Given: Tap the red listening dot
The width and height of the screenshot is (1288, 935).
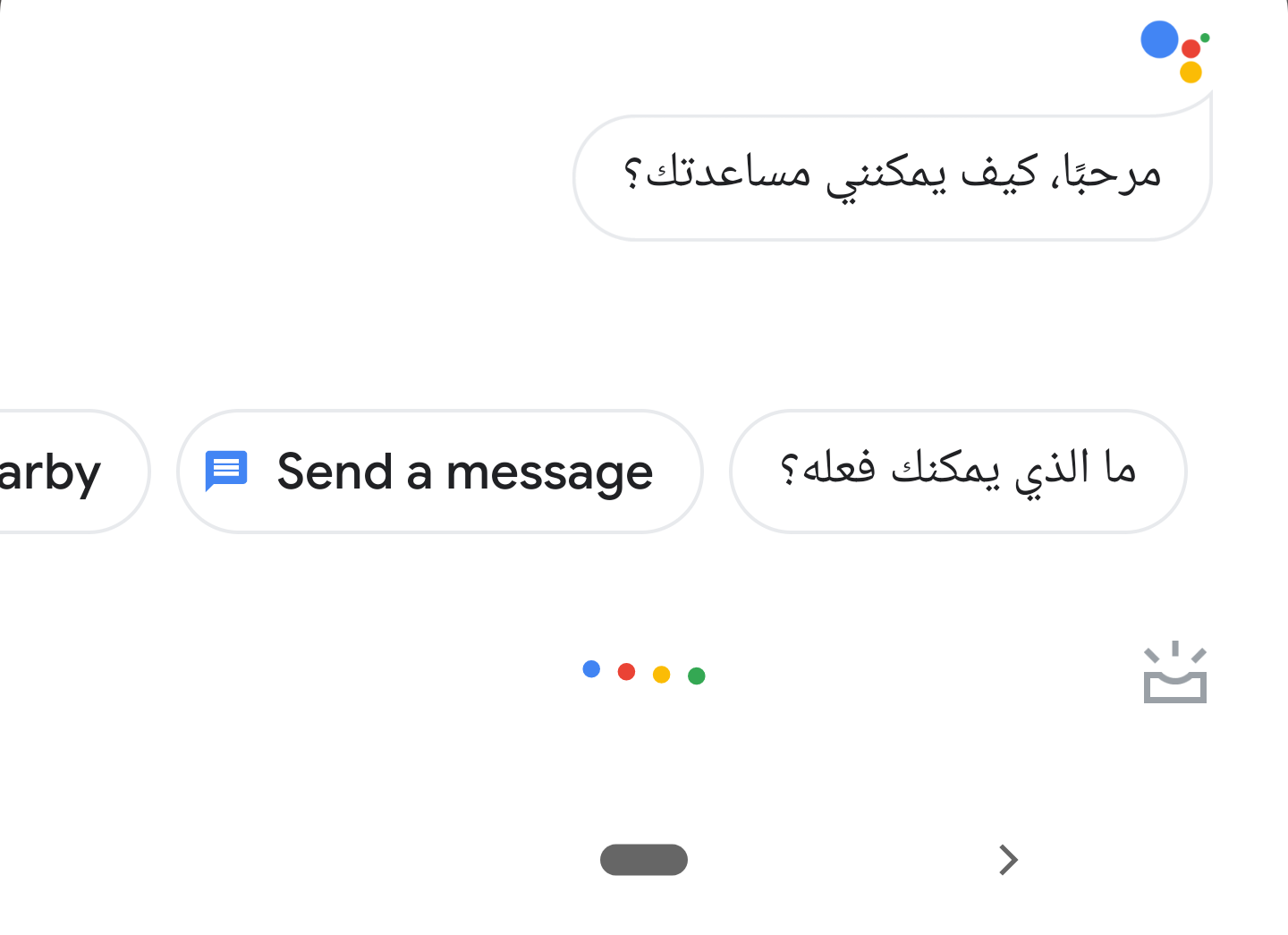Looking at the screenshot, I should (626, 671).
